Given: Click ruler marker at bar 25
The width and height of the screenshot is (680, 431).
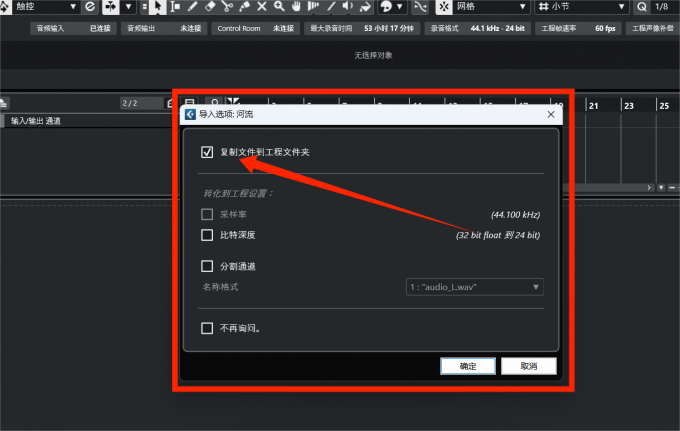Looking at the screenshot, I should click(x=664, y=105).
